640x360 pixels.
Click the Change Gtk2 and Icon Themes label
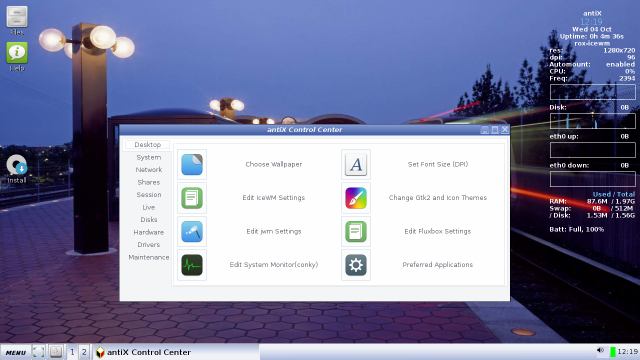438,198
